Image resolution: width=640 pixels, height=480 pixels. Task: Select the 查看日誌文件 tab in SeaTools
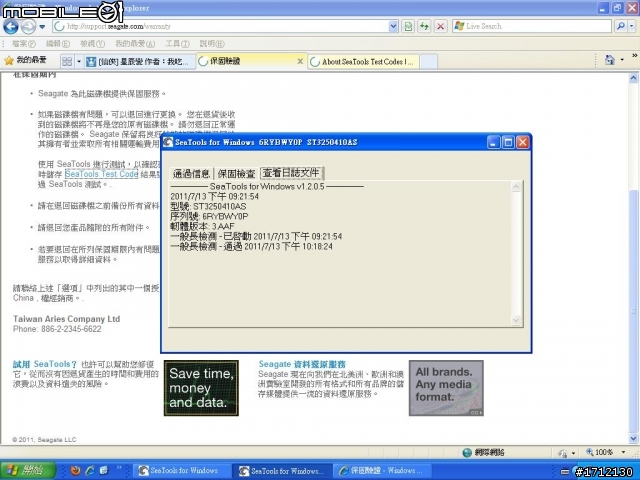(291, 173)
